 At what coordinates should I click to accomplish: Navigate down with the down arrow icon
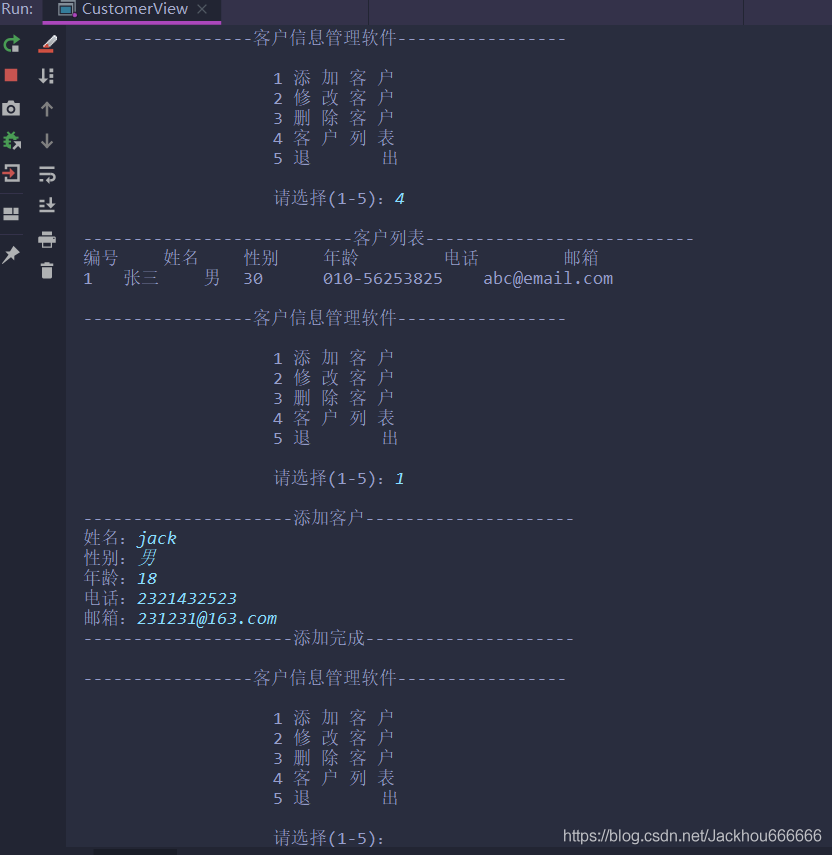(47, 141)
